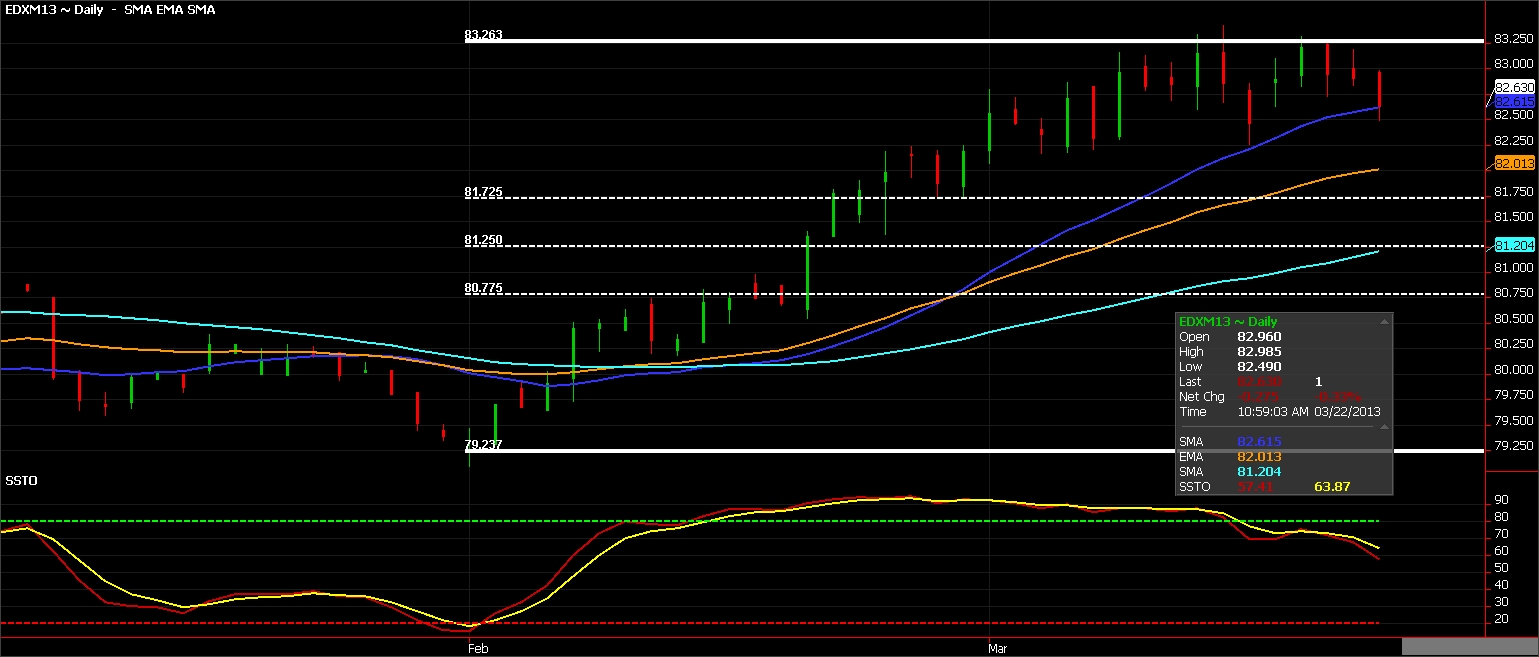Click the yellow SSTO value 63.87

click(x=1332, y=487)
